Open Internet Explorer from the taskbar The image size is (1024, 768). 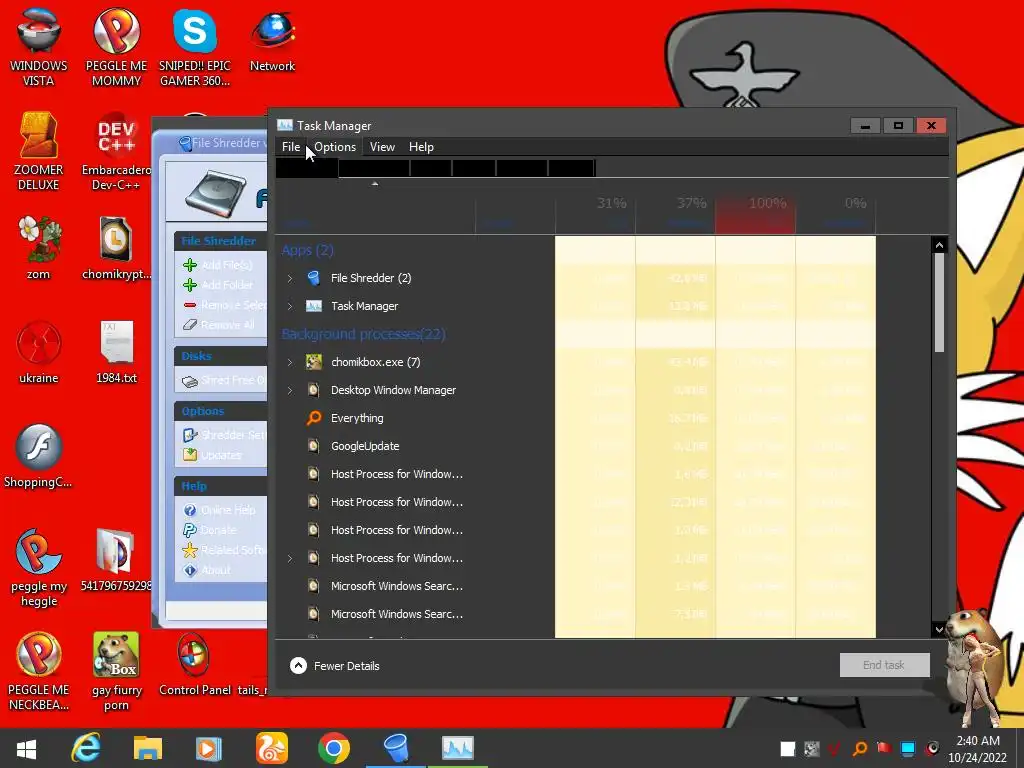pos(86,748)
